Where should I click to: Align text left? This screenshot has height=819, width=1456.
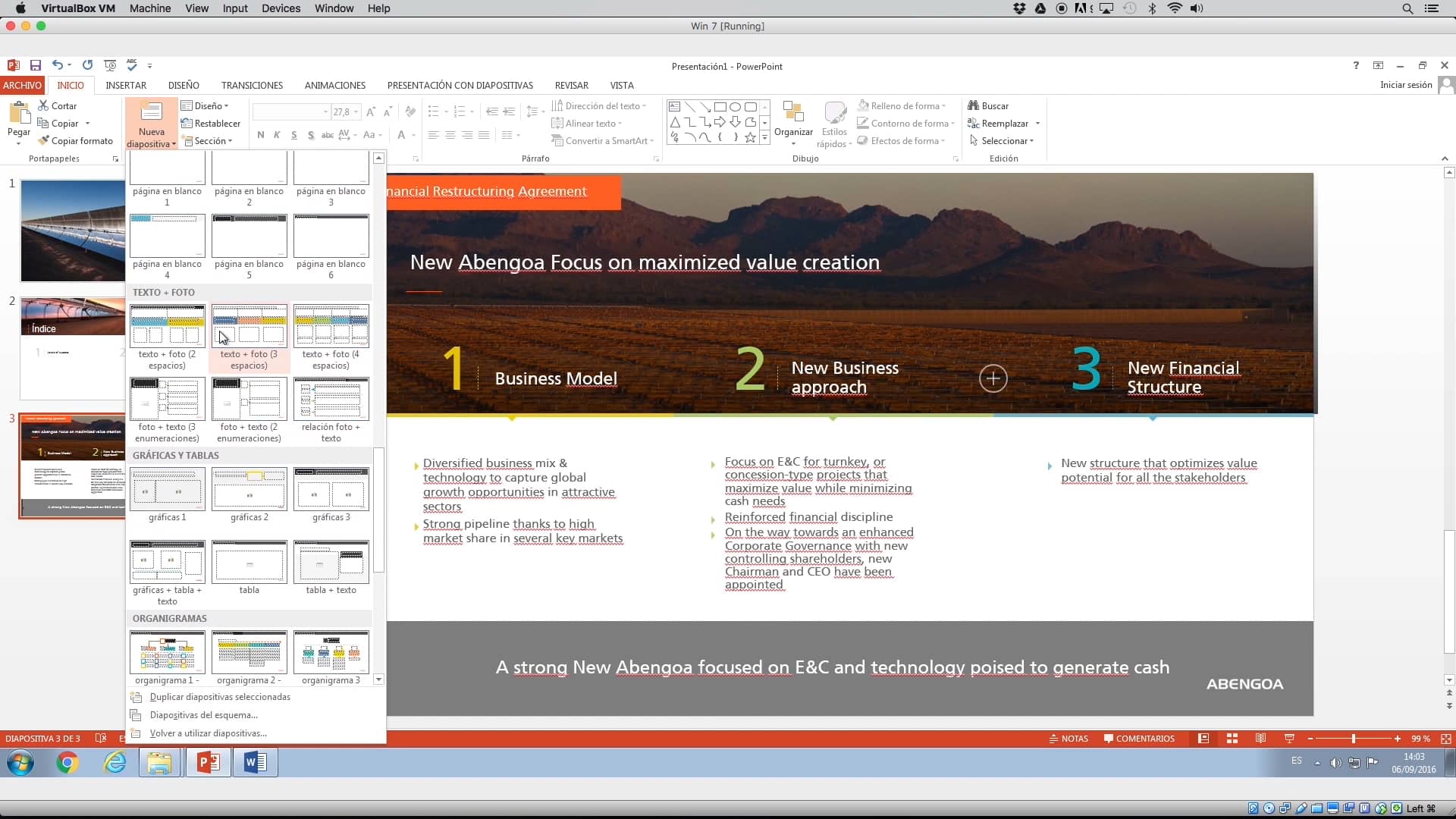point(433,135)
